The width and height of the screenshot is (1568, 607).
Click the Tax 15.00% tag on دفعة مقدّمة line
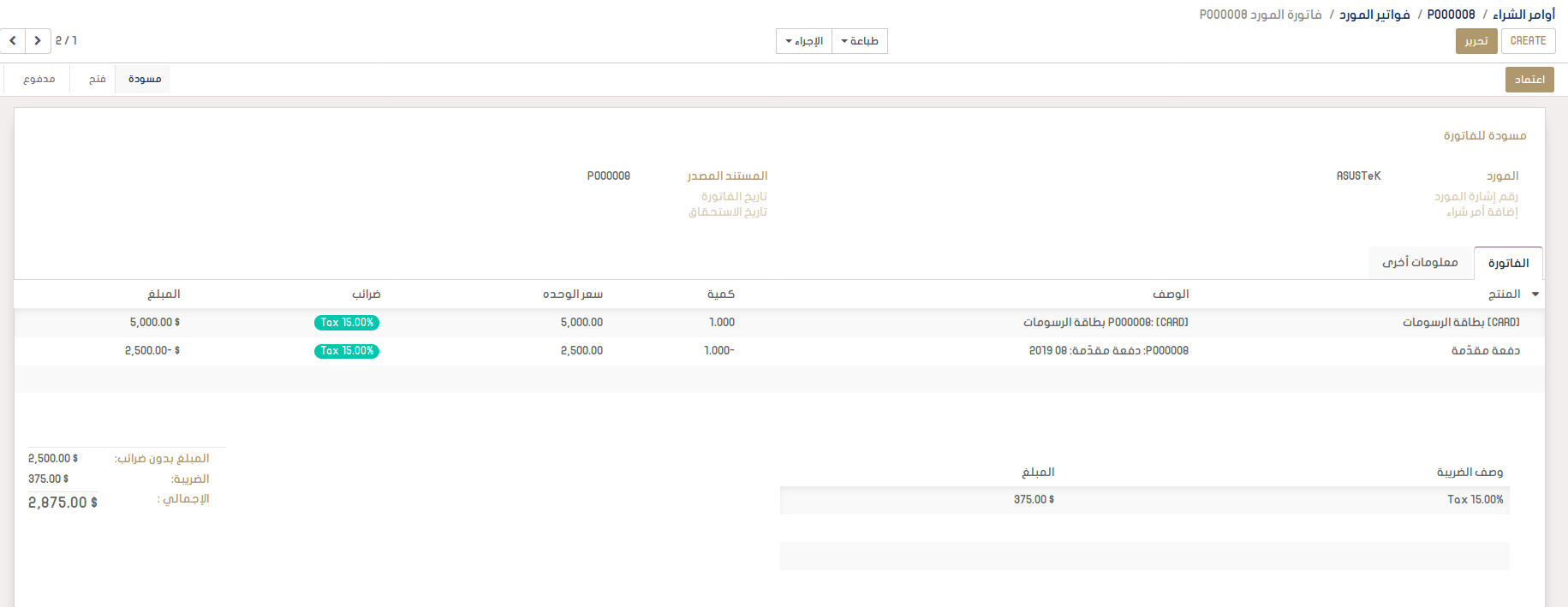point(347,351)
